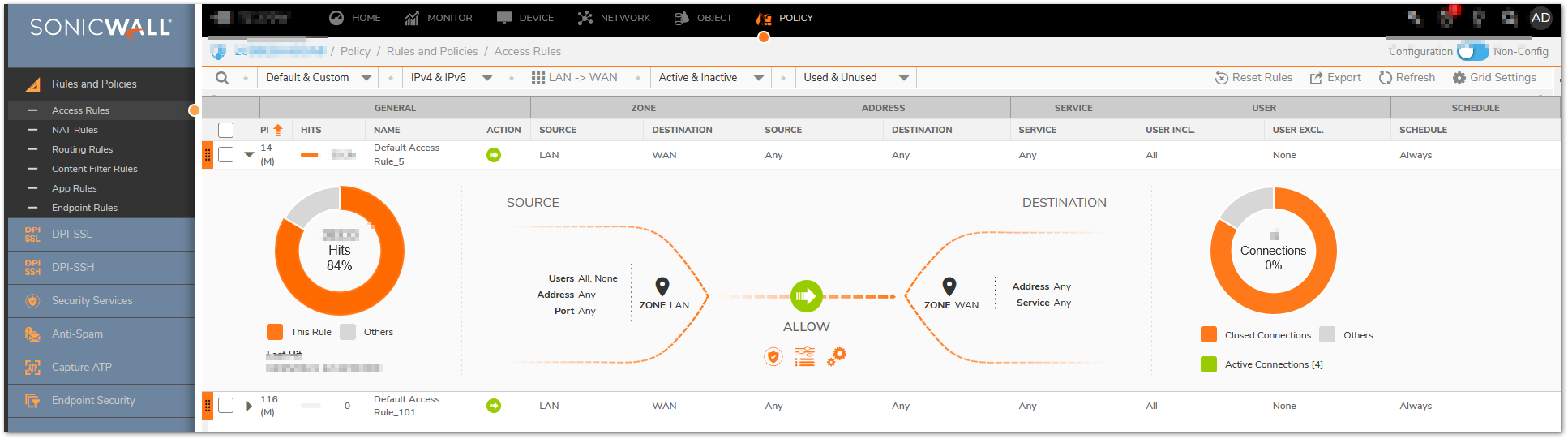Select Content Filter Rules in sidebar
Viewport: 1568px width, 439px height.
tap(100, 169)
